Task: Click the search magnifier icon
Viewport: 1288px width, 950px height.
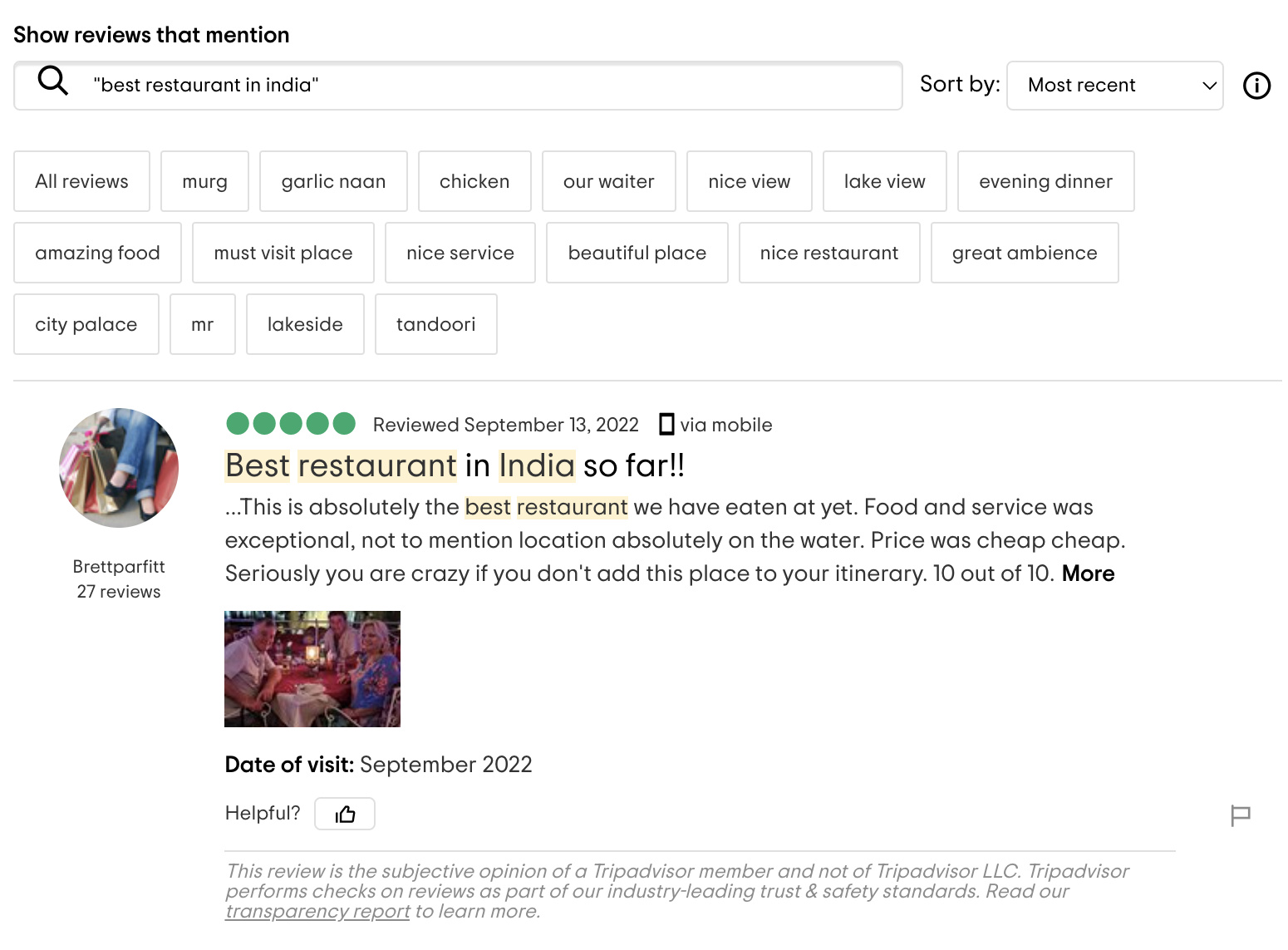Action: [x=53, y=81]
